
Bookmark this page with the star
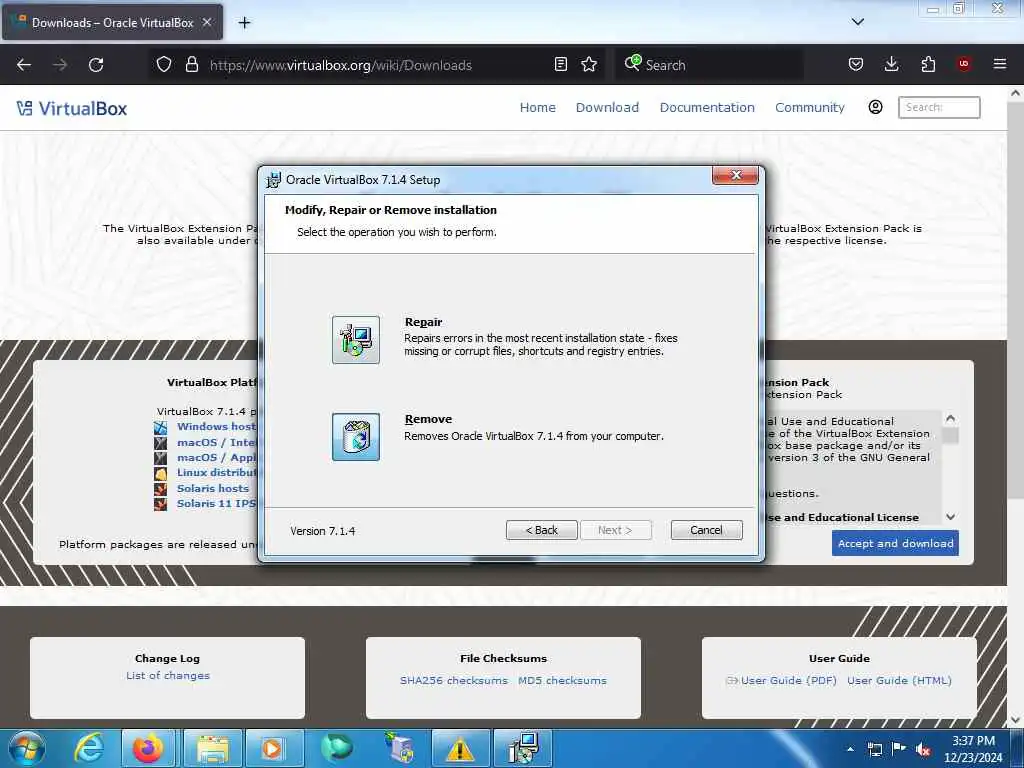589,64
